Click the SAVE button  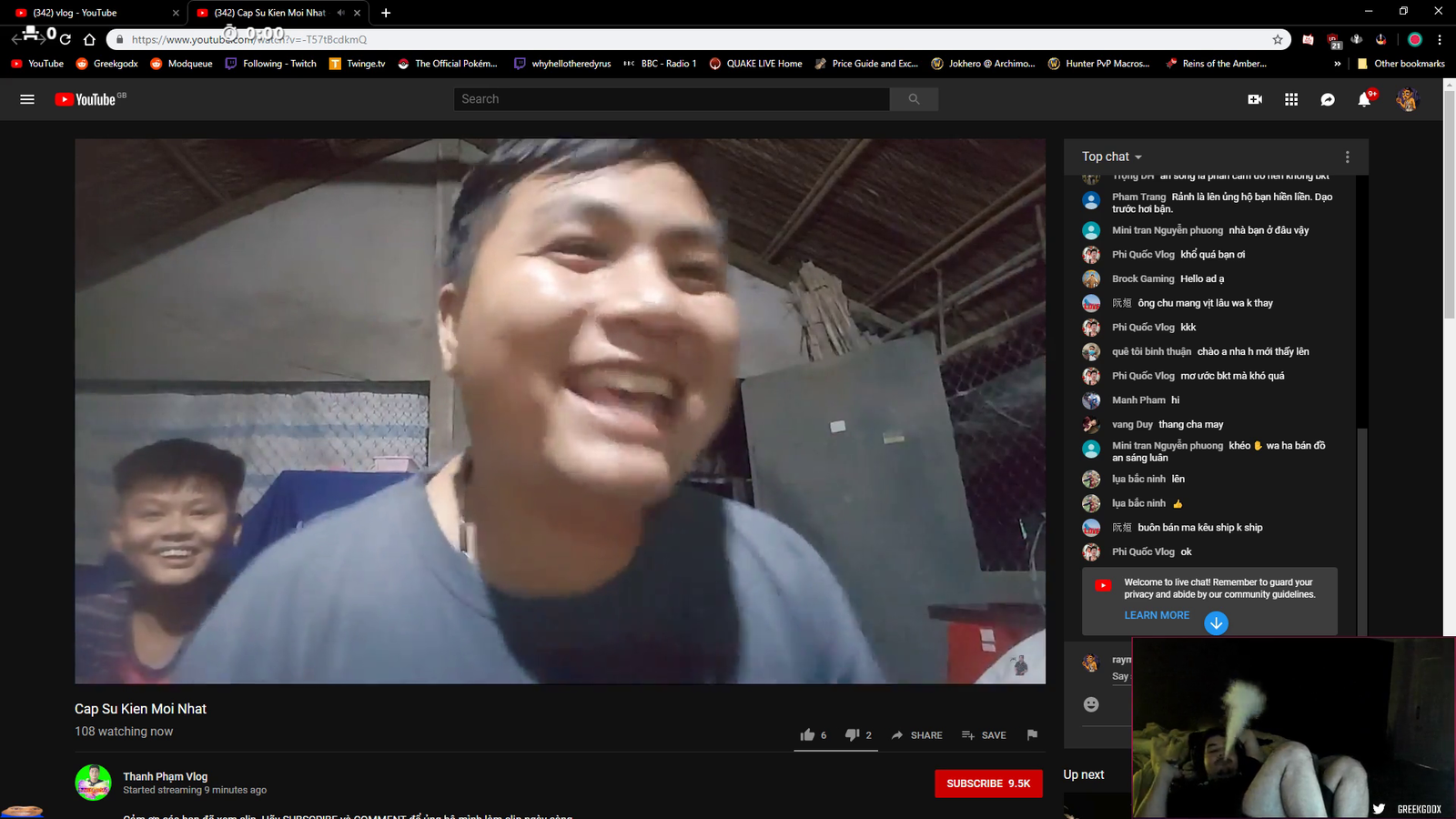[x=984, y=735]
